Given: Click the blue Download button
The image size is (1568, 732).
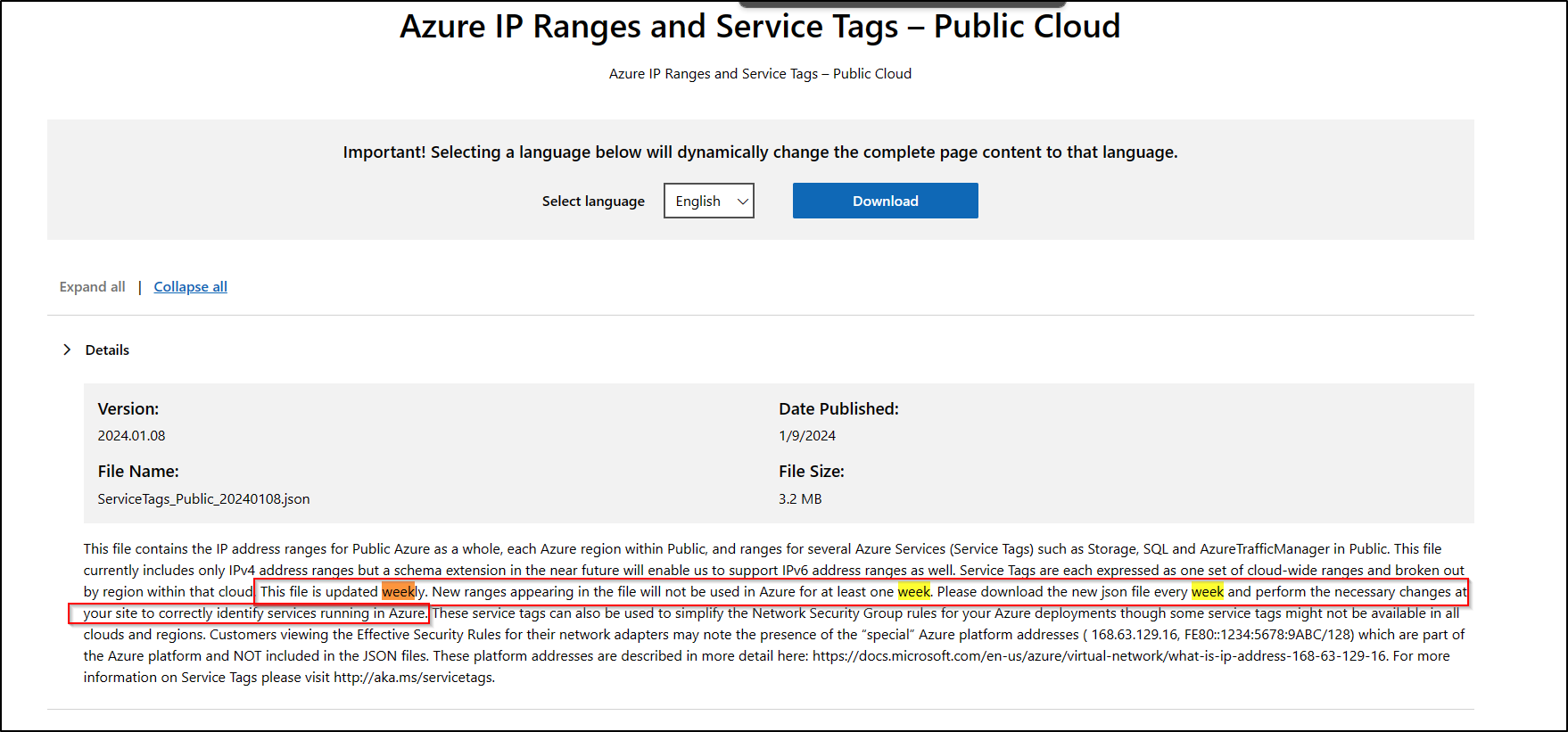Looking at the screenshot, I should point(885,201).
